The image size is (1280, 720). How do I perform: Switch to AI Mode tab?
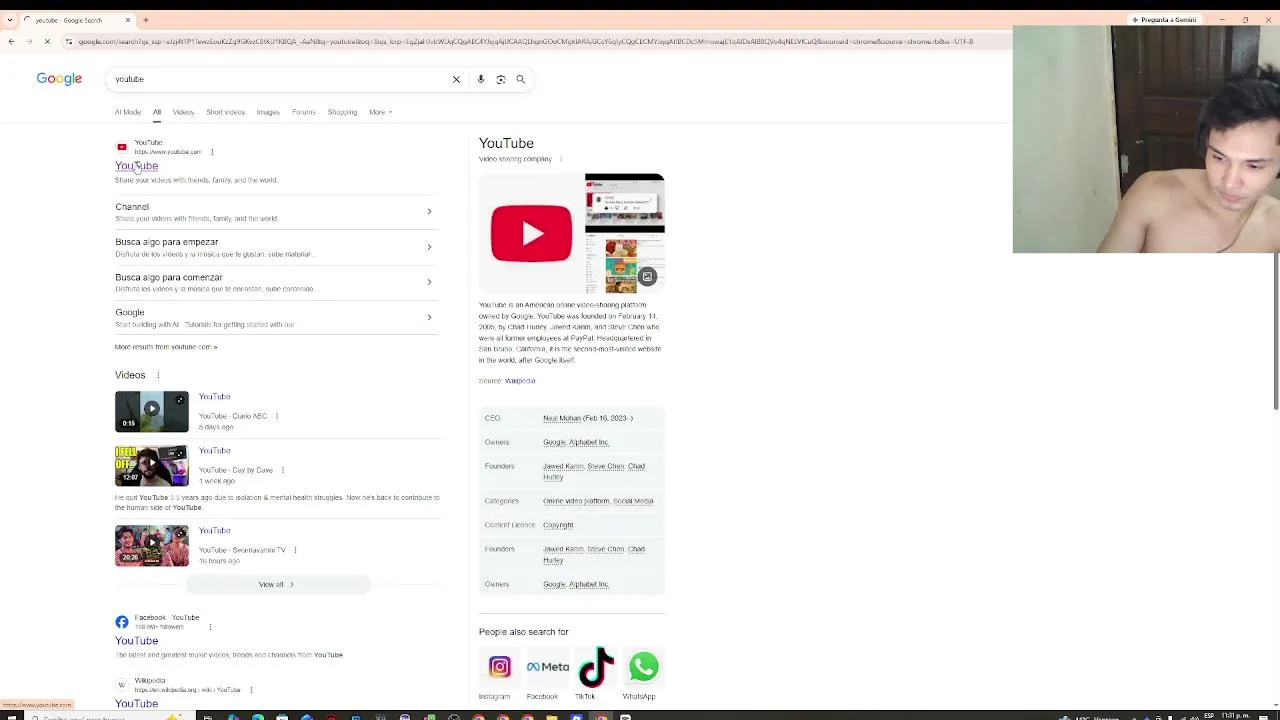pyautogui.click(x=128, y=112)
